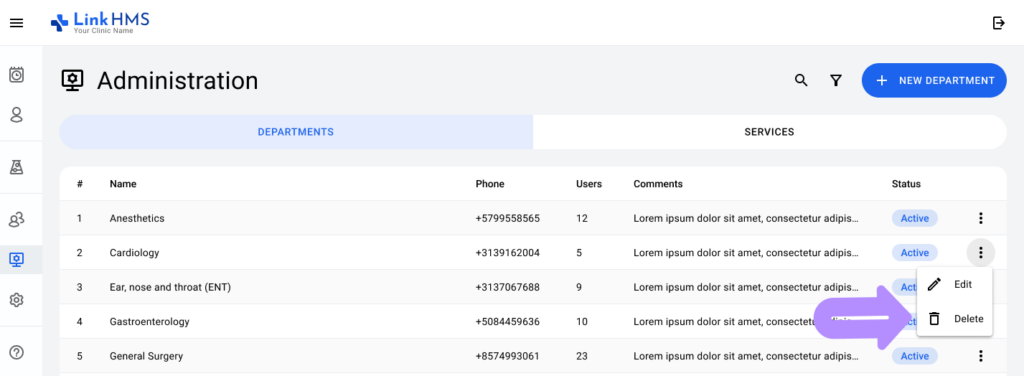
Task: Select the Cardiology department name
Action: [134, 253]
